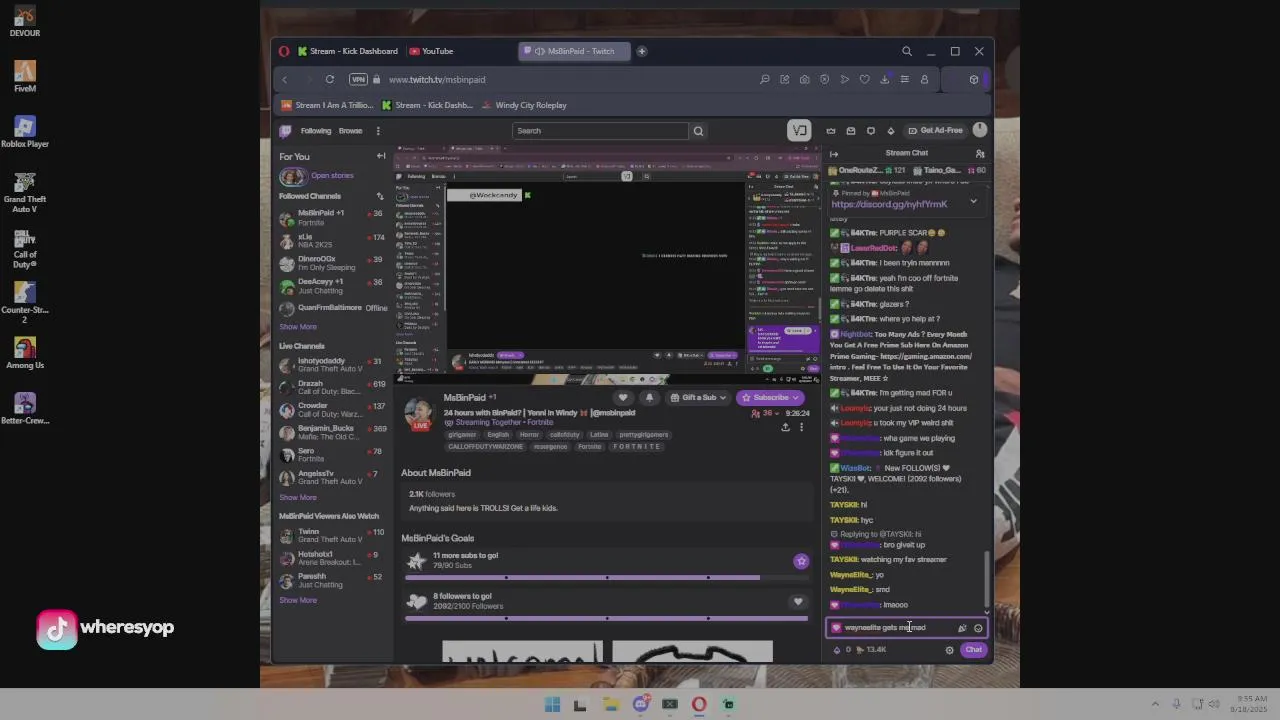The width and height of the screenshot is (1280, 720).
Task: Open the Subscribe dropdown button
Action: tap(770, 398)
